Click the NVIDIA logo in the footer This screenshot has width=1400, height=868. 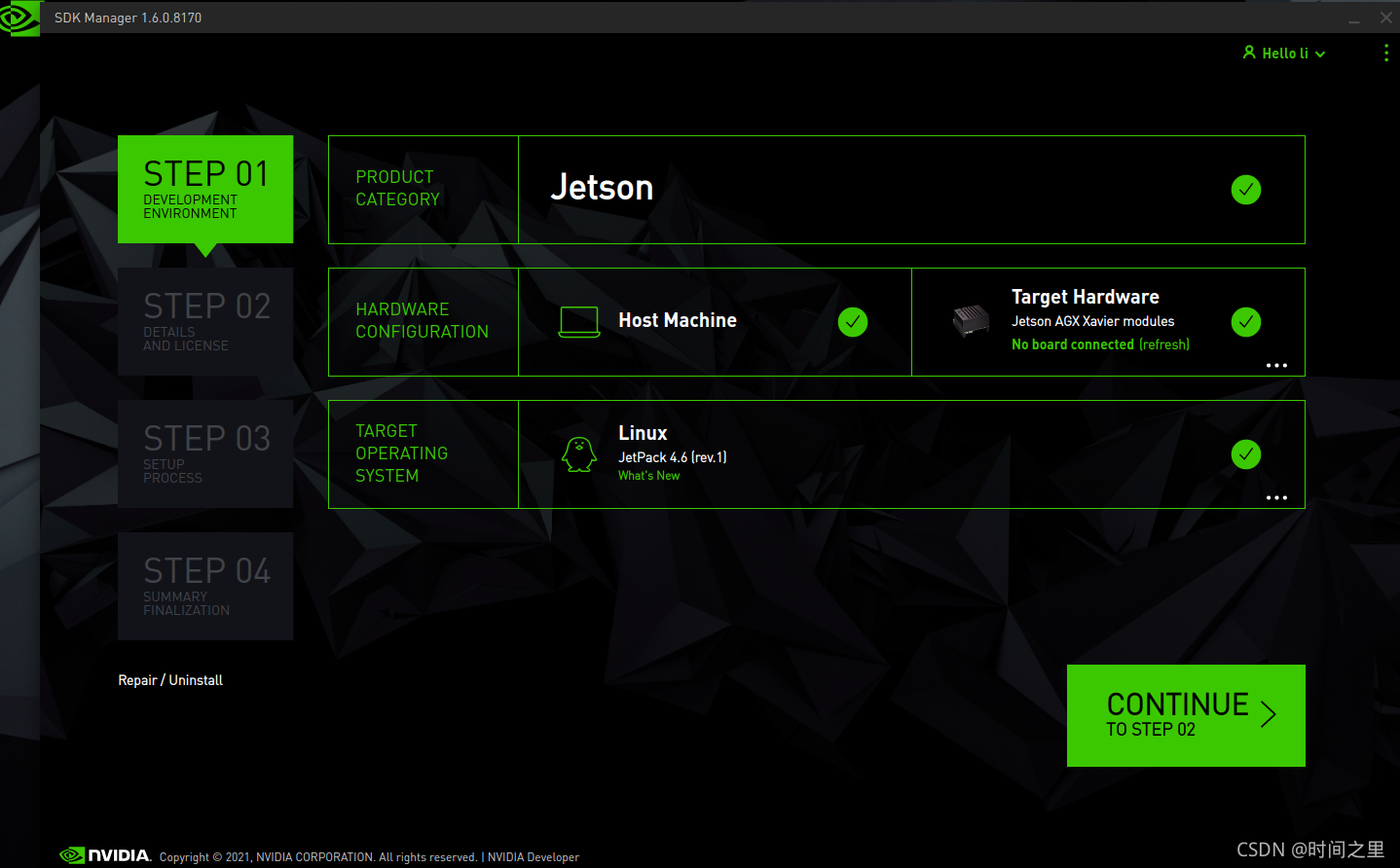click(x=105, y=855)
